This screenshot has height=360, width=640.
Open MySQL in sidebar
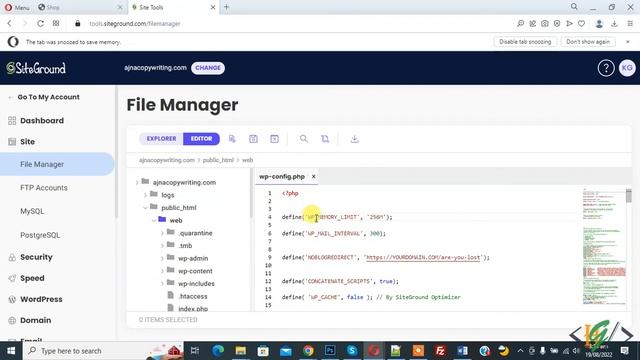[x=32, y=211]
